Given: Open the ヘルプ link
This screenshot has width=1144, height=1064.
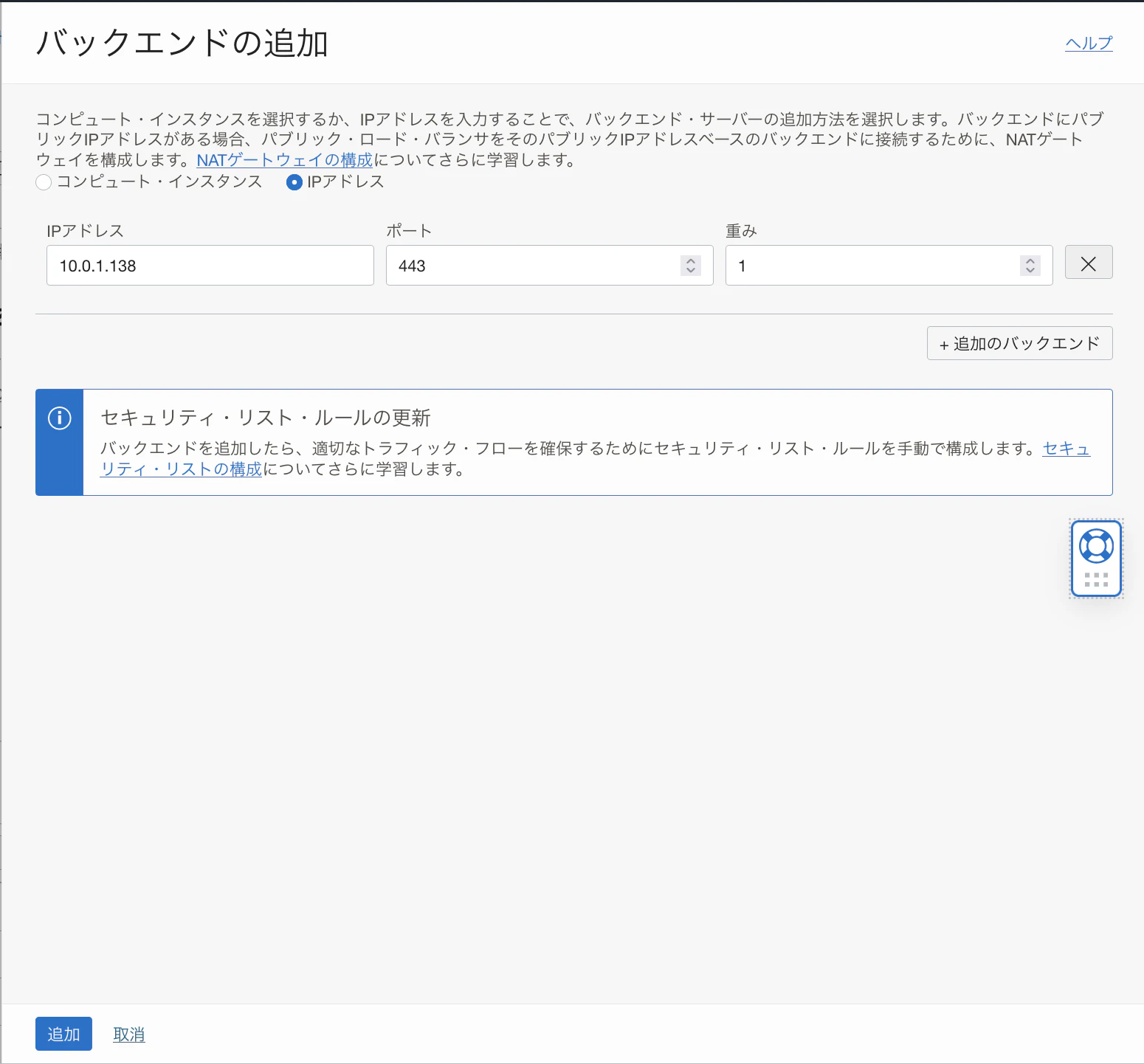Looking at the screenshot, I should (x=1089, y=43).
